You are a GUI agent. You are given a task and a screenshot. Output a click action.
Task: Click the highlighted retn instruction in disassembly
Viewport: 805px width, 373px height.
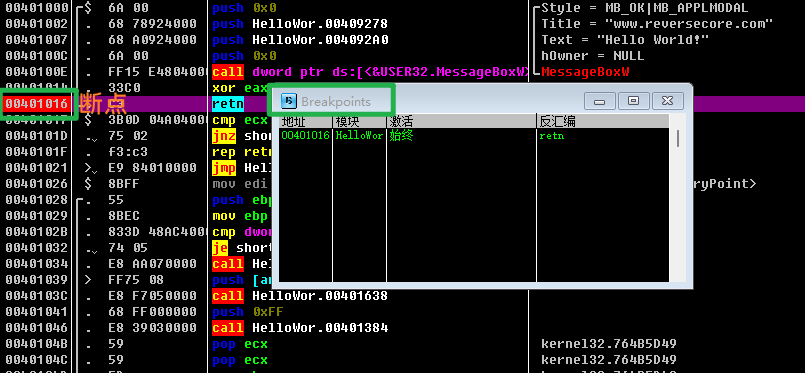[x=228, y=104]
